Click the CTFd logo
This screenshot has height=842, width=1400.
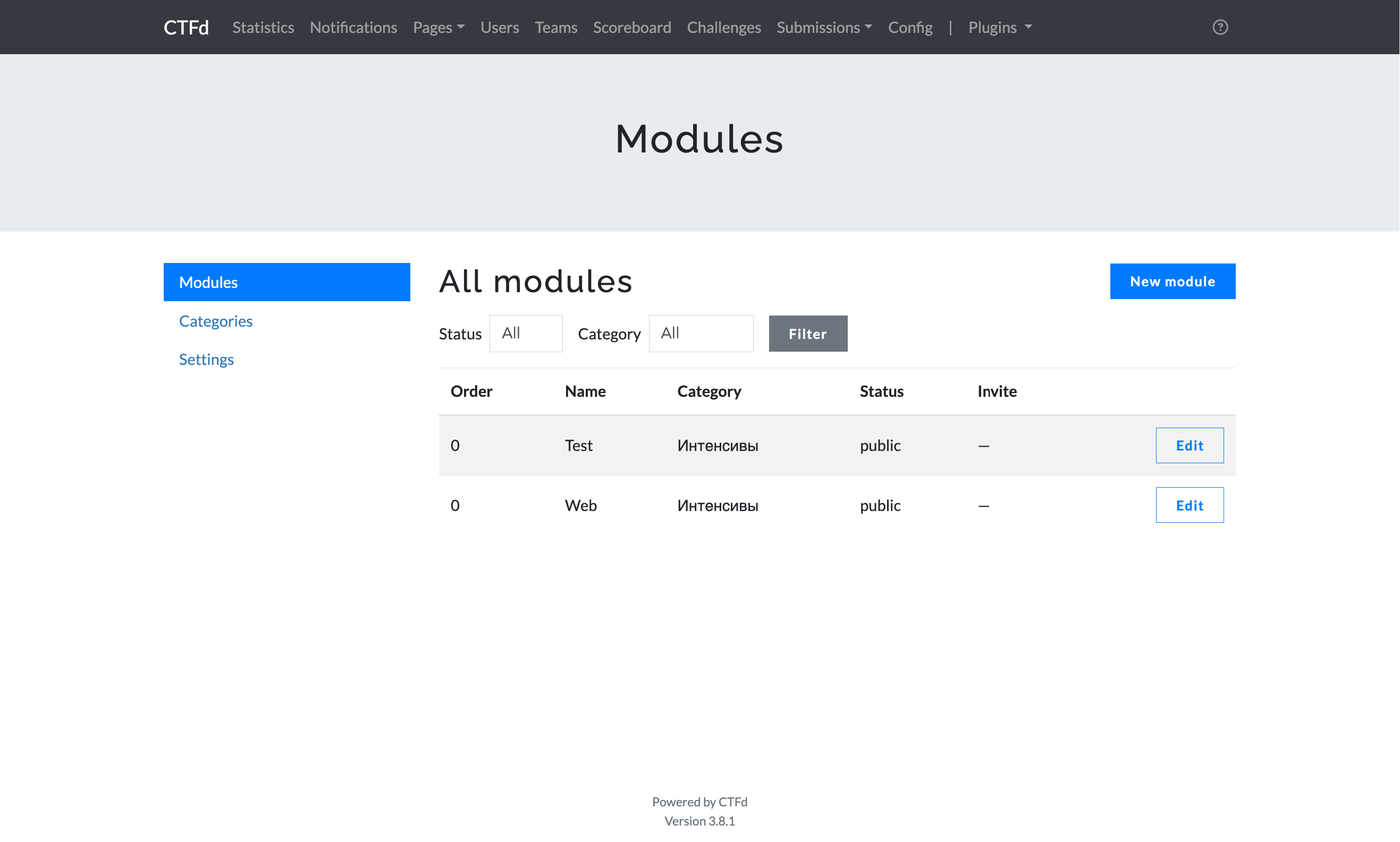click(185, 27)
